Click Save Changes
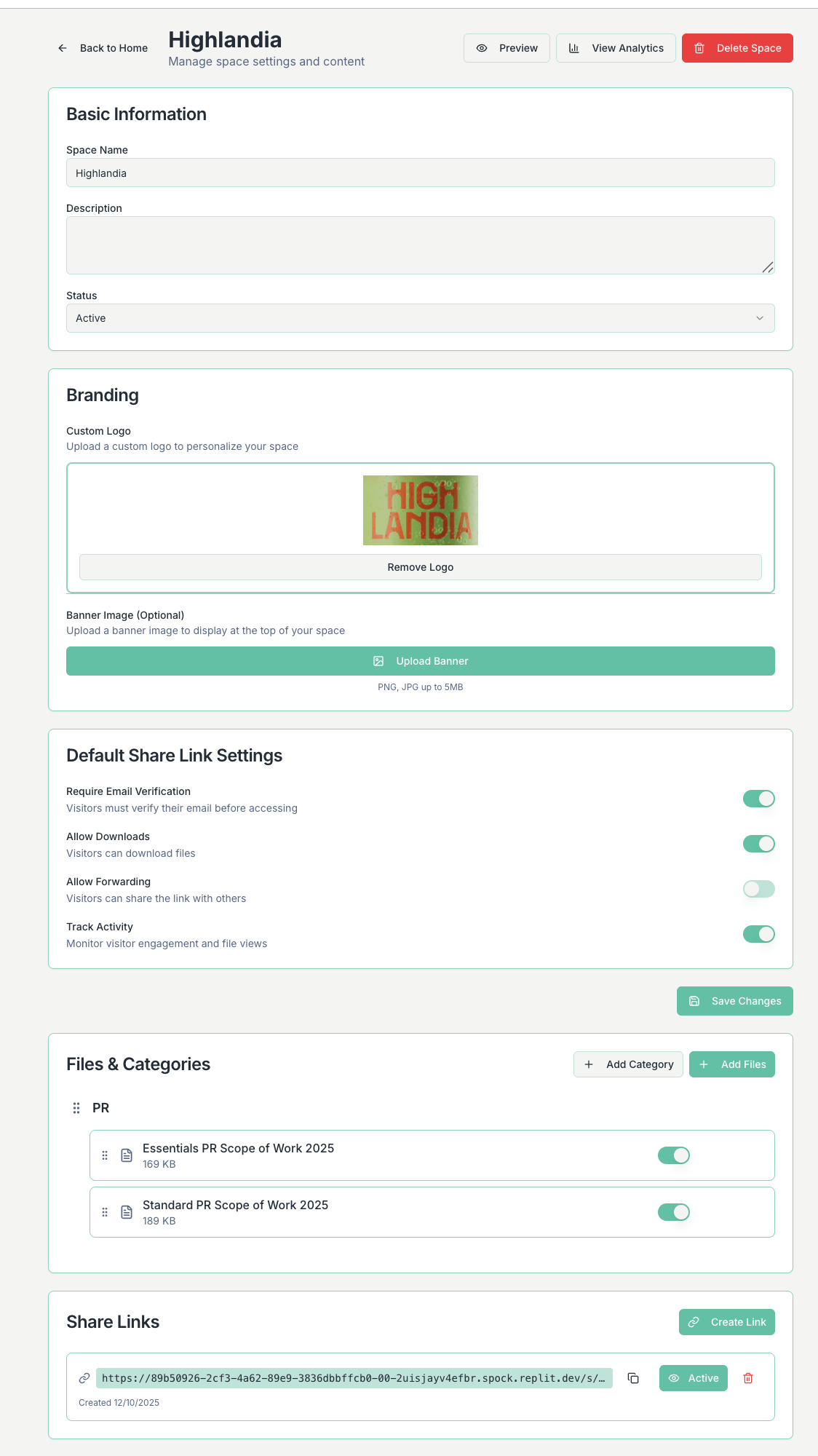 coord(734,1001)
